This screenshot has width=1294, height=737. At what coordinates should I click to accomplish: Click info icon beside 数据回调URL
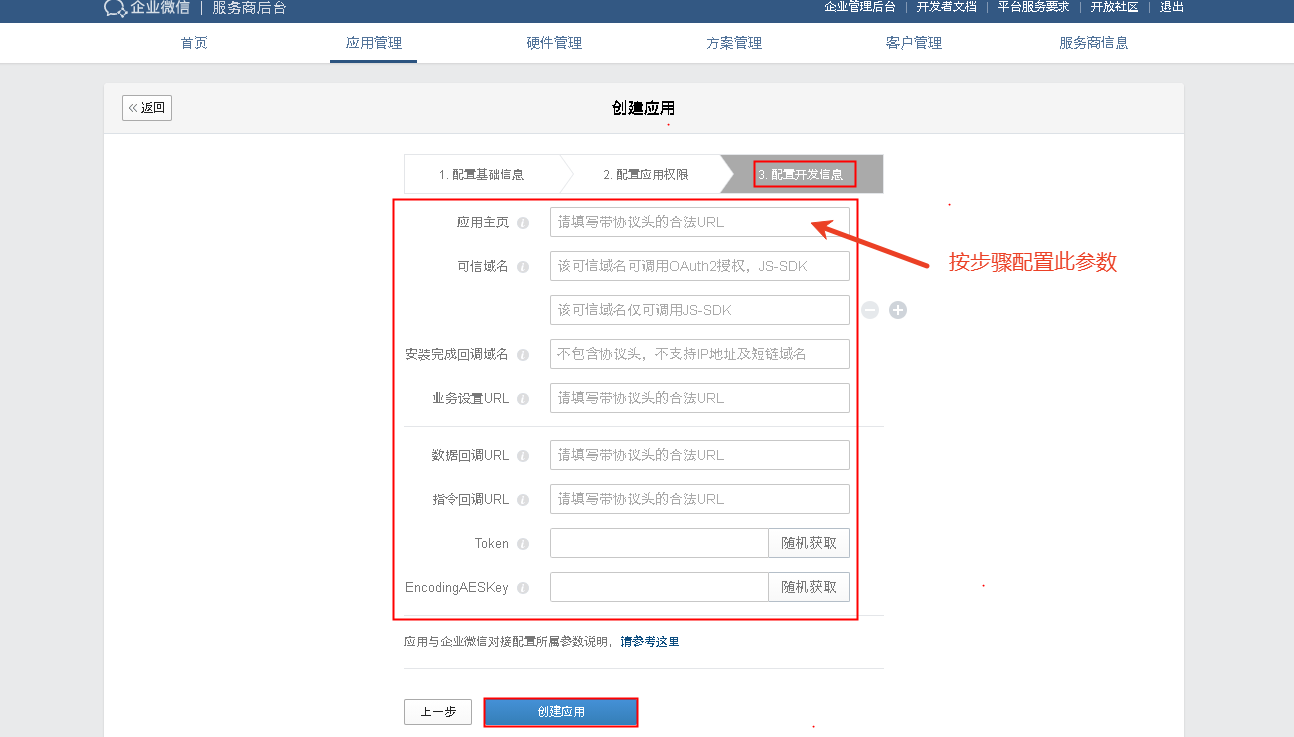(523, 456)
